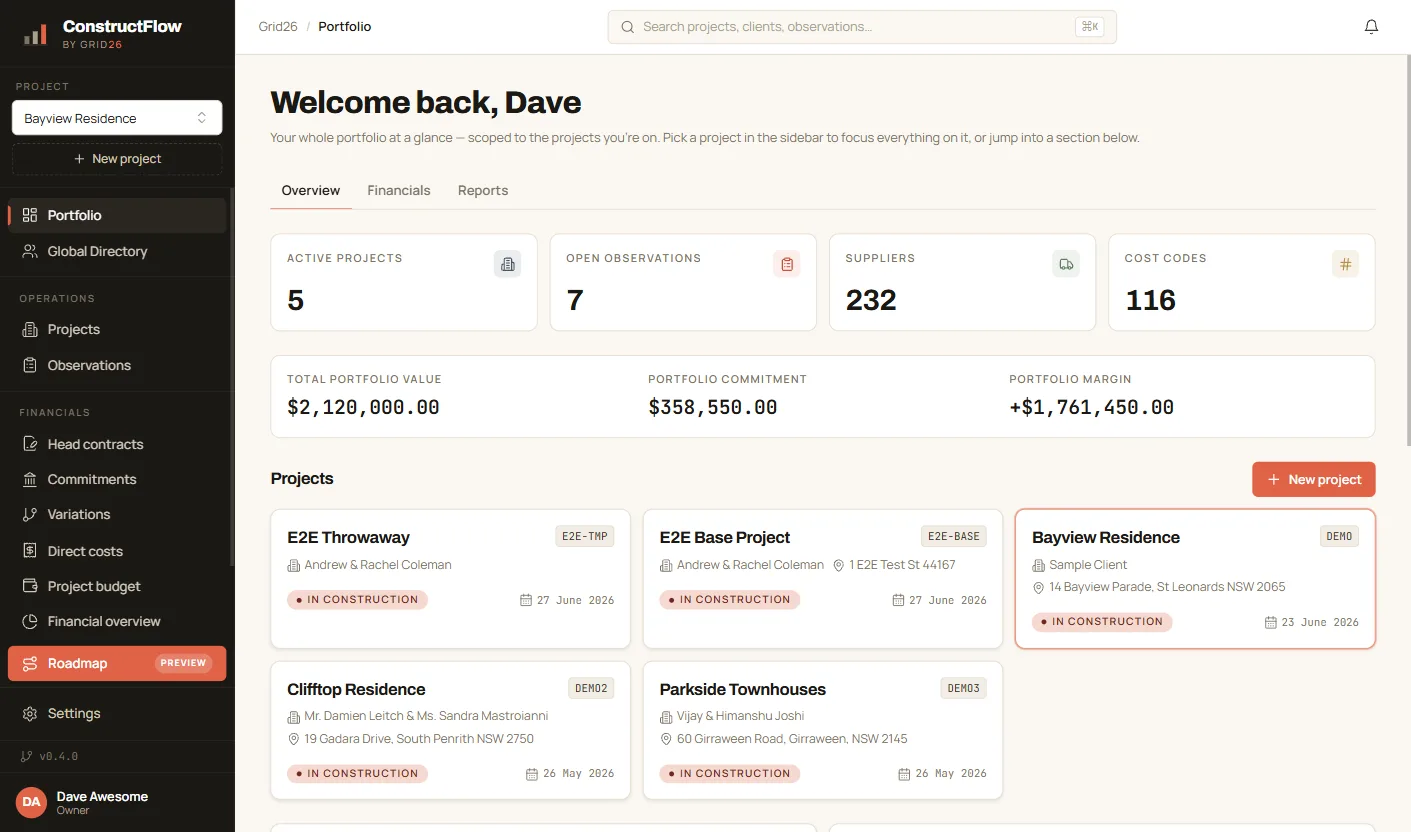Click the Suppliers truck icon
Image resolution: width=1411 pixels, height=832 pixels.
pos(1066,264)
